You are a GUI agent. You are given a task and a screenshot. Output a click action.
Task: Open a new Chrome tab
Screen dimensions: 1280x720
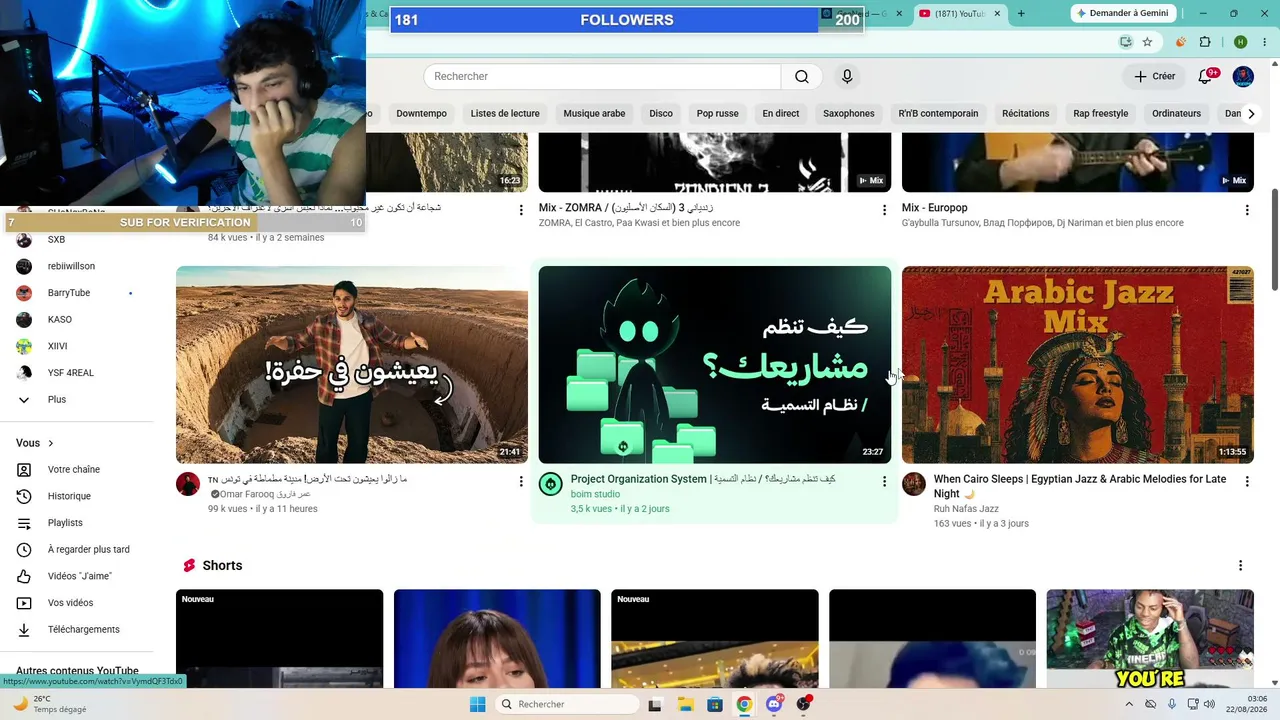click(1021, 14)
